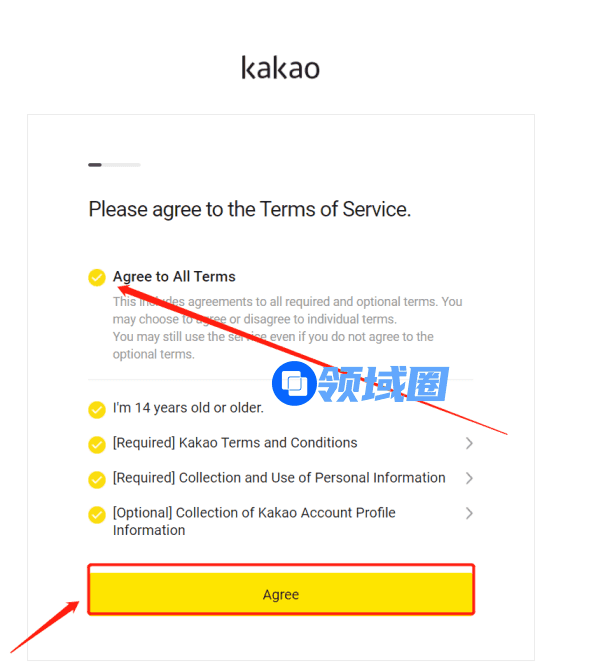The image size is (605, 668).
Task: Click the "I'm 14 years old or older" text
Action: coord(188,408)
